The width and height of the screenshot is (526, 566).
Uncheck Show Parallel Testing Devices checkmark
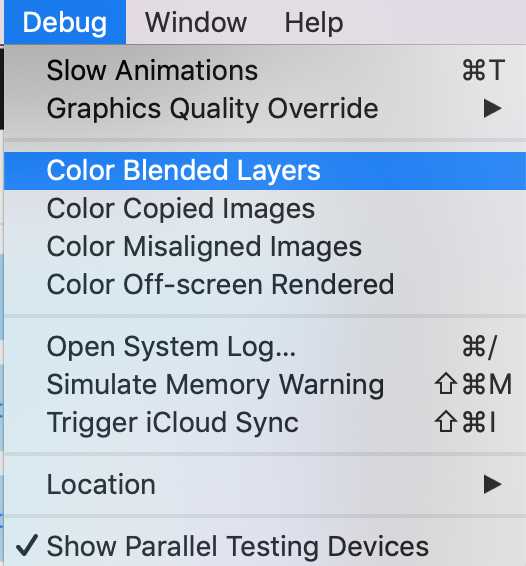pyautogui.click(x=27, y=545)
